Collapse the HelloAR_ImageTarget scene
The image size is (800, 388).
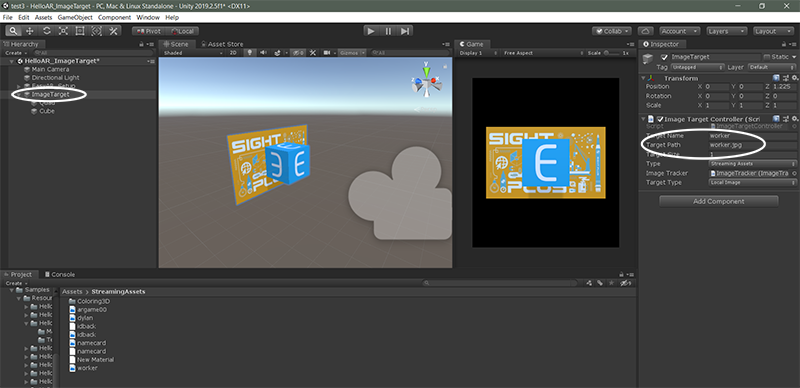coord(13,61)
